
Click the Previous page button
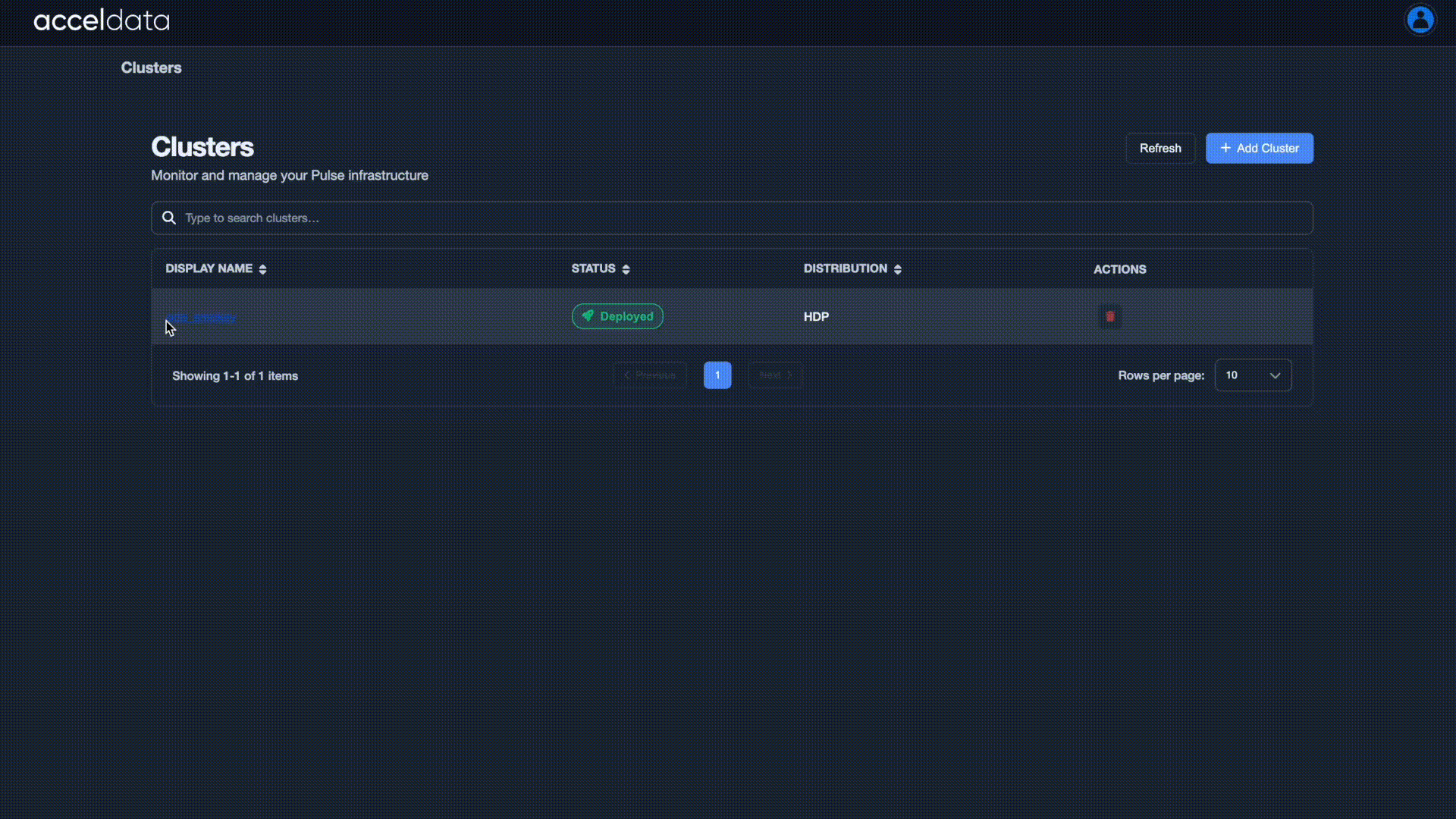(650, 375)
